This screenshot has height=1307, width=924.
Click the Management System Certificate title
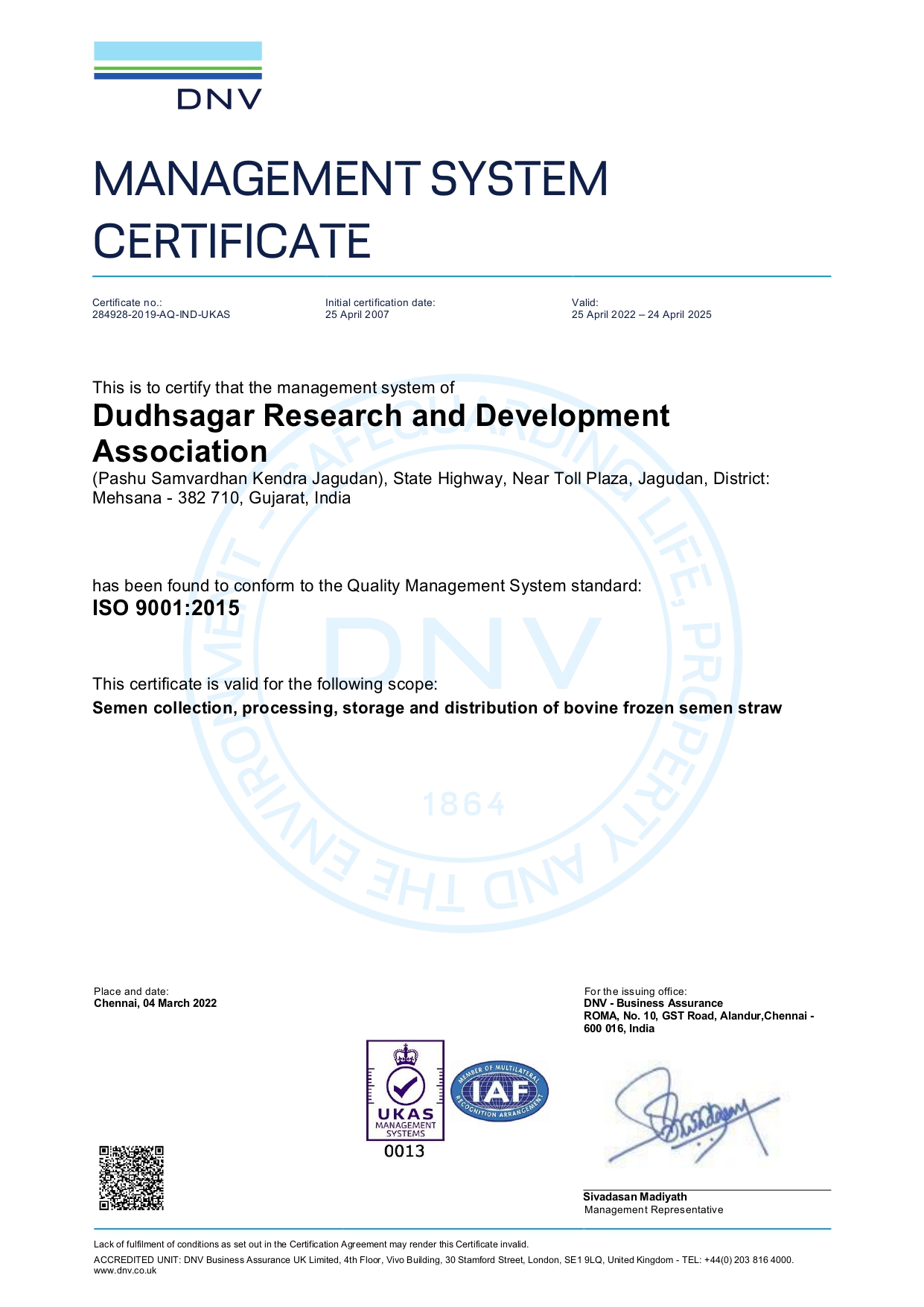click(x=350, y=210)
